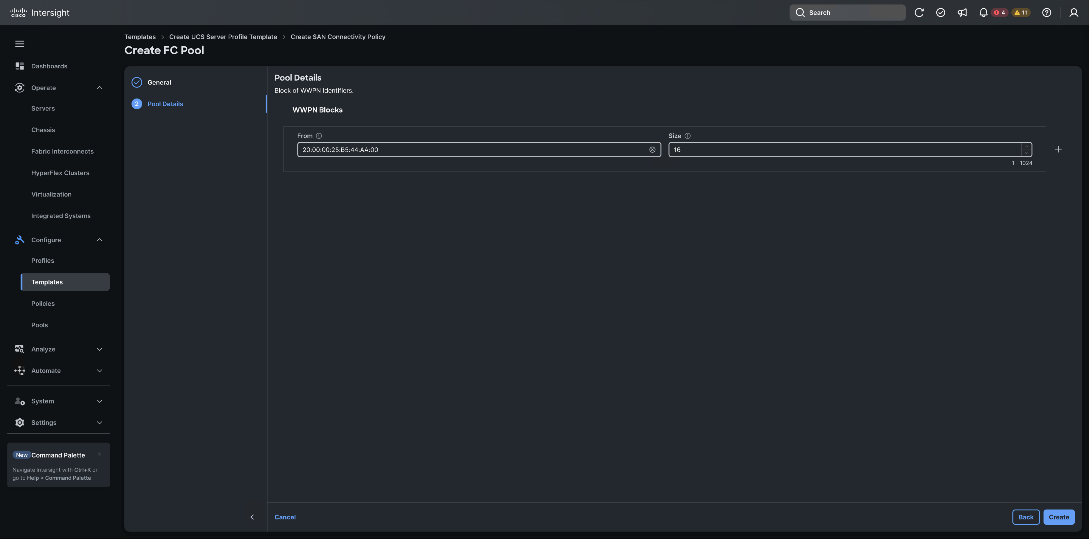Show the red critical alarms badge
The image size is (1089, 539).
click(x=999, y=13)
